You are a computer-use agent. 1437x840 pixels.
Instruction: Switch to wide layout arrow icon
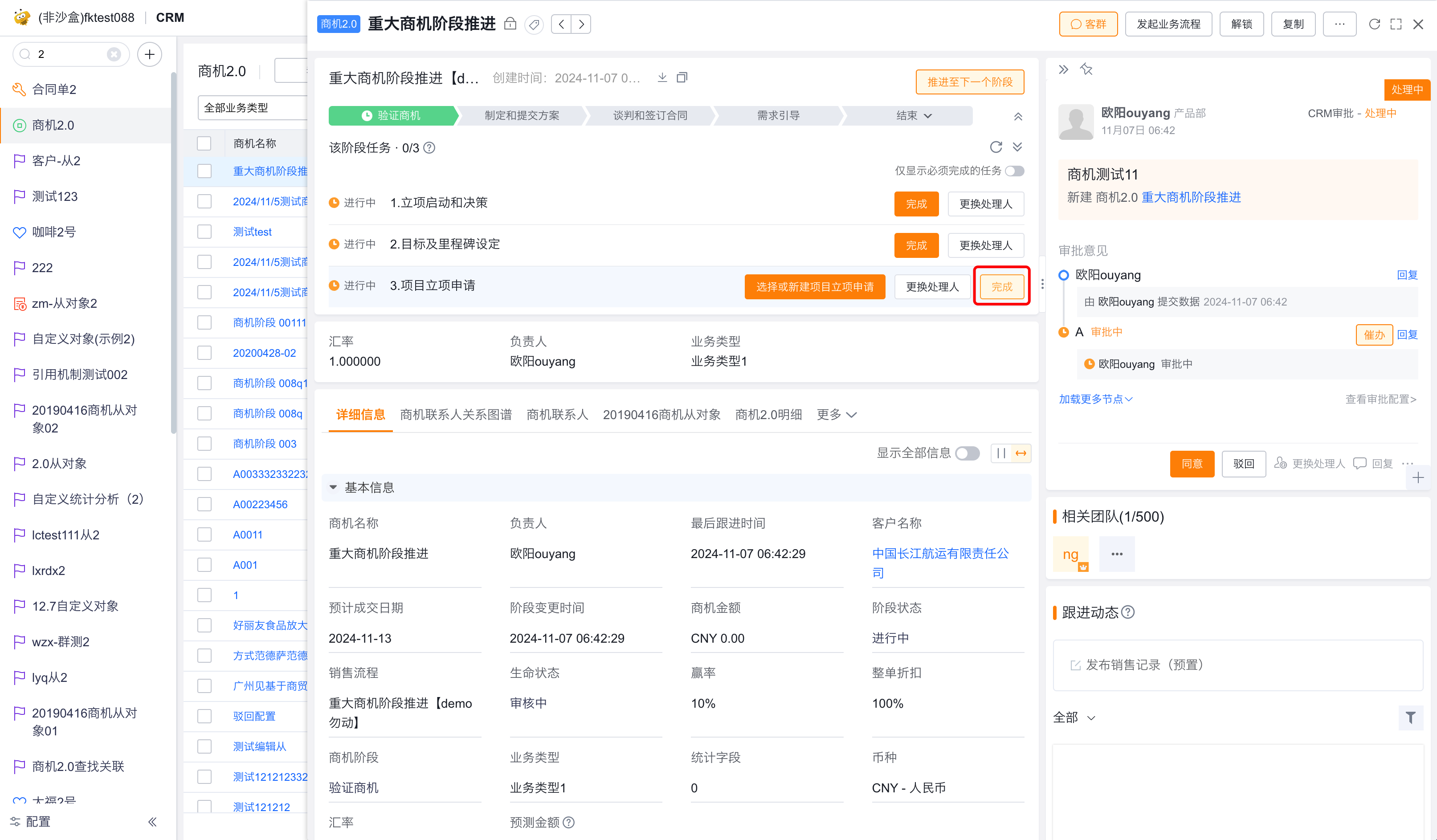[x=1021, y=453]
